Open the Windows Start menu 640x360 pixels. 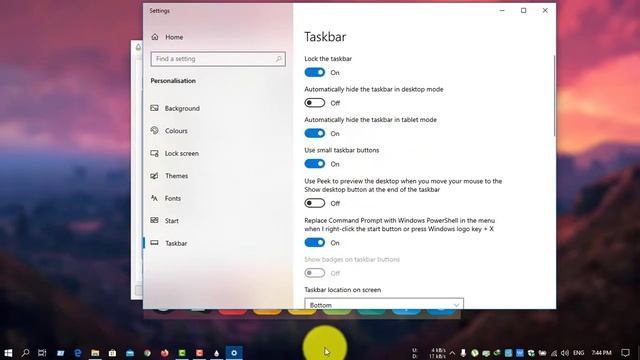coord(8,353)
